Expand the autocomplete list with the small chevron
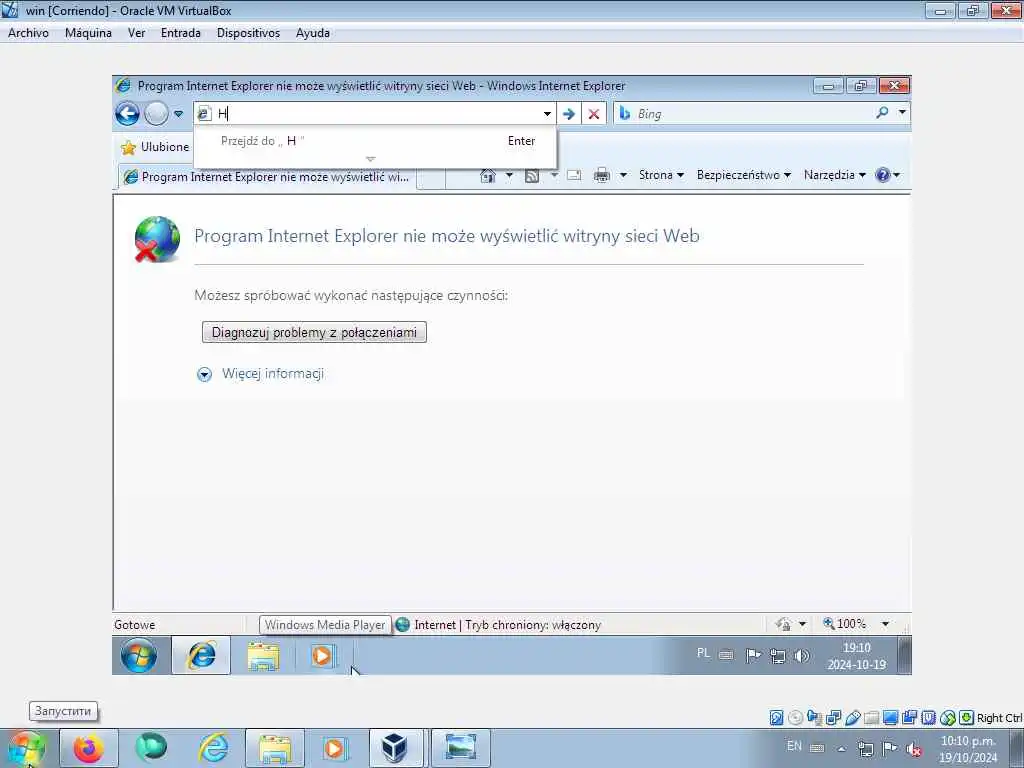1024x768 pixels. [x=370, y=159]
